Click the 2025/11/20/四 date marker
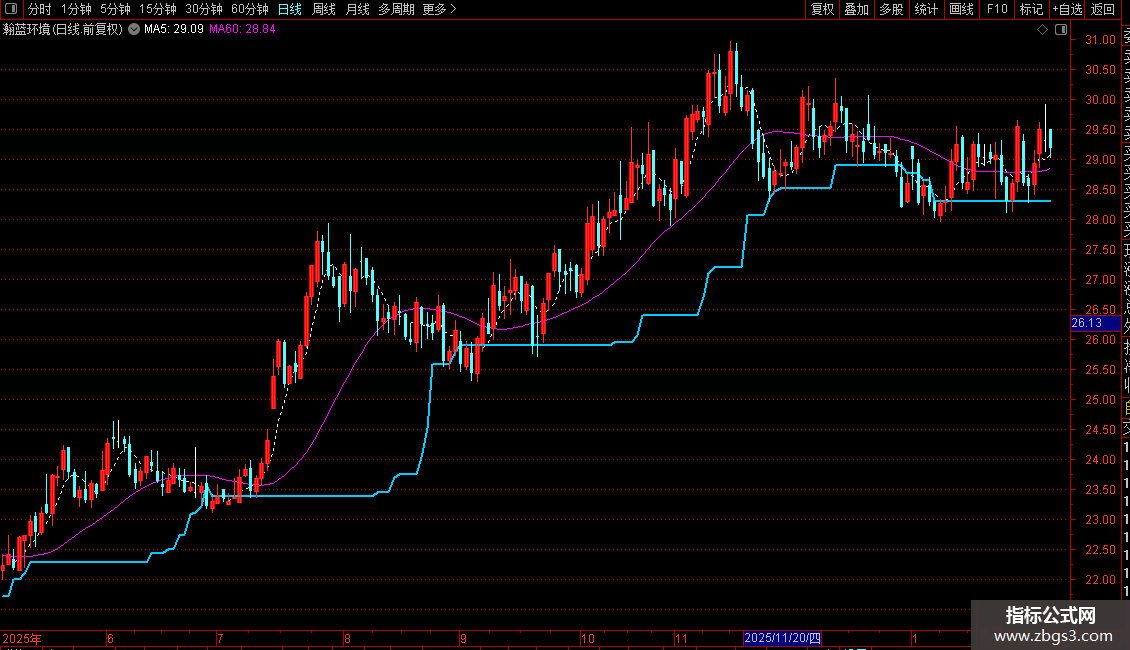The height and width of the screenshot is (650, 1130). 783,638
